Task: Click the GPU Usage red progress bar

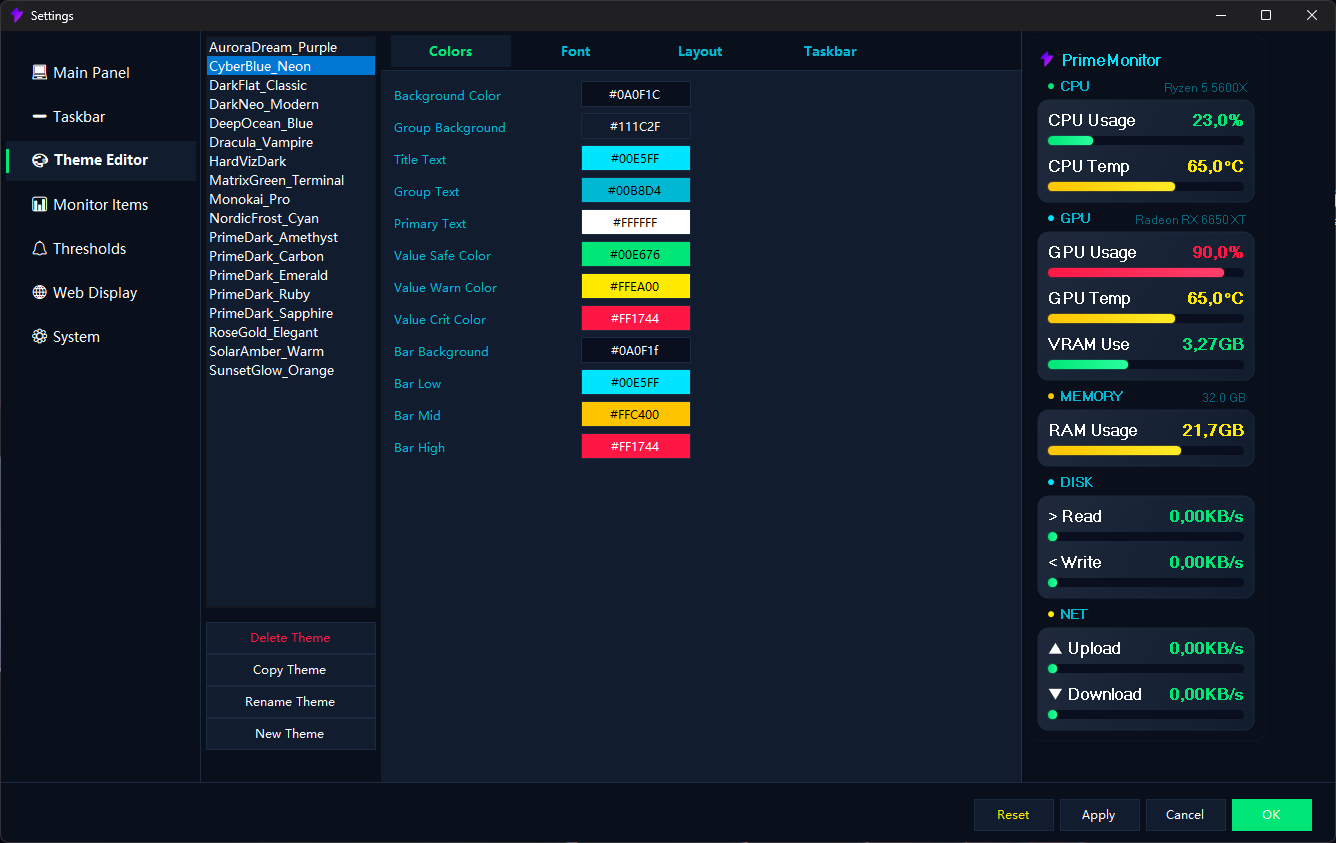Action: pos(1146,272)
